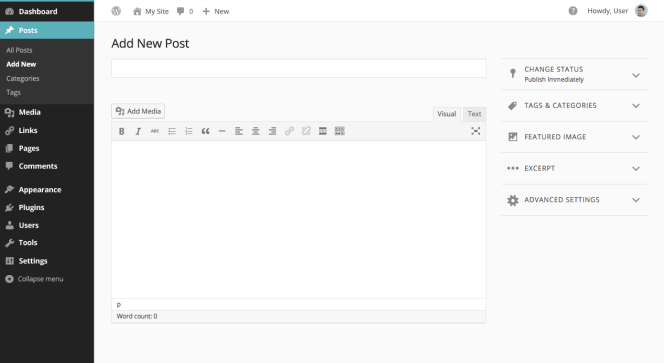The image size is (664, 363).
Task: Open Categories under Posts
Action: click(x=23, y=78)
